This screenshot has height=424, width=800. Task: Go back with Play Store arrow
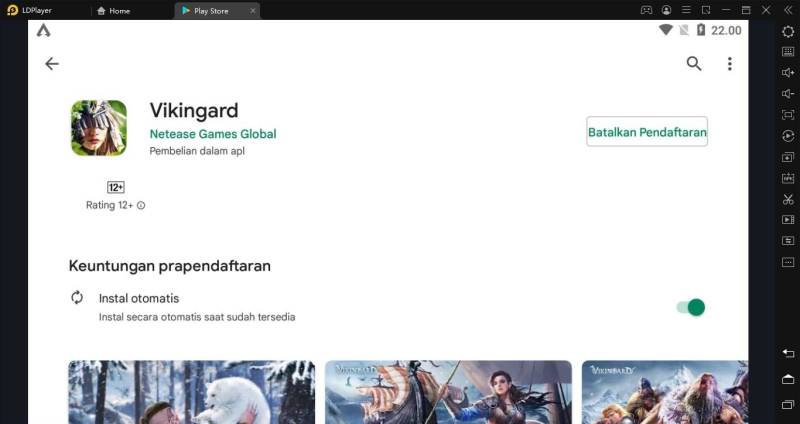pyautogui.click(x=52, y=64)
